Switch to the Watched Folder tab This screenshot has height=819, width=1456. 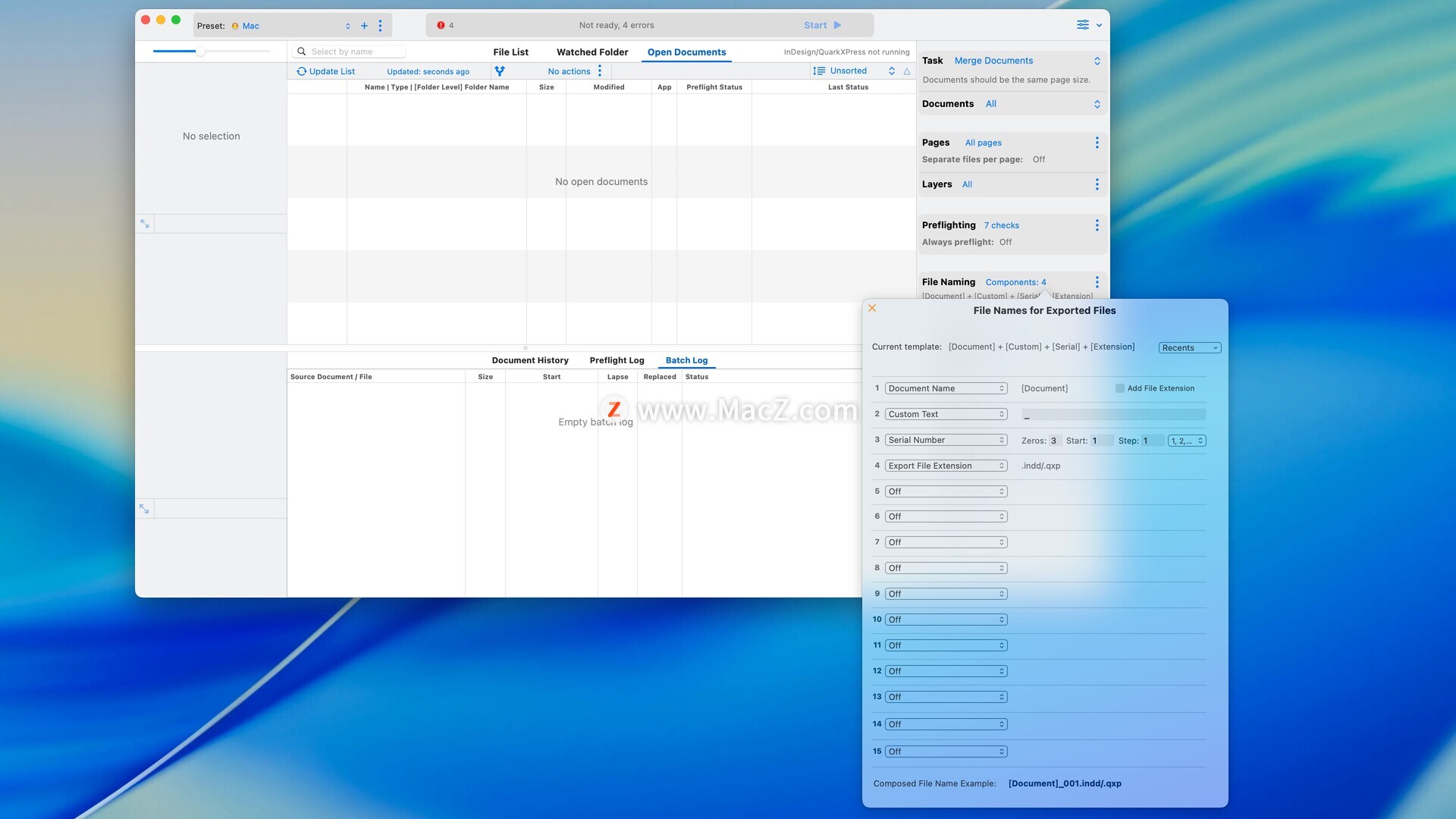tap(592, 52)
